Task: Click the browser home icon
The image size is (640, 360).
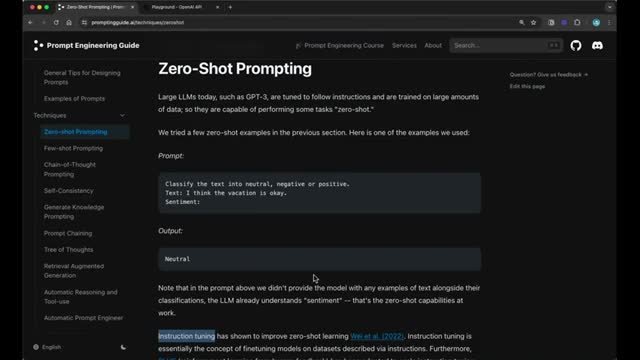Action: [x=69, y=22]
